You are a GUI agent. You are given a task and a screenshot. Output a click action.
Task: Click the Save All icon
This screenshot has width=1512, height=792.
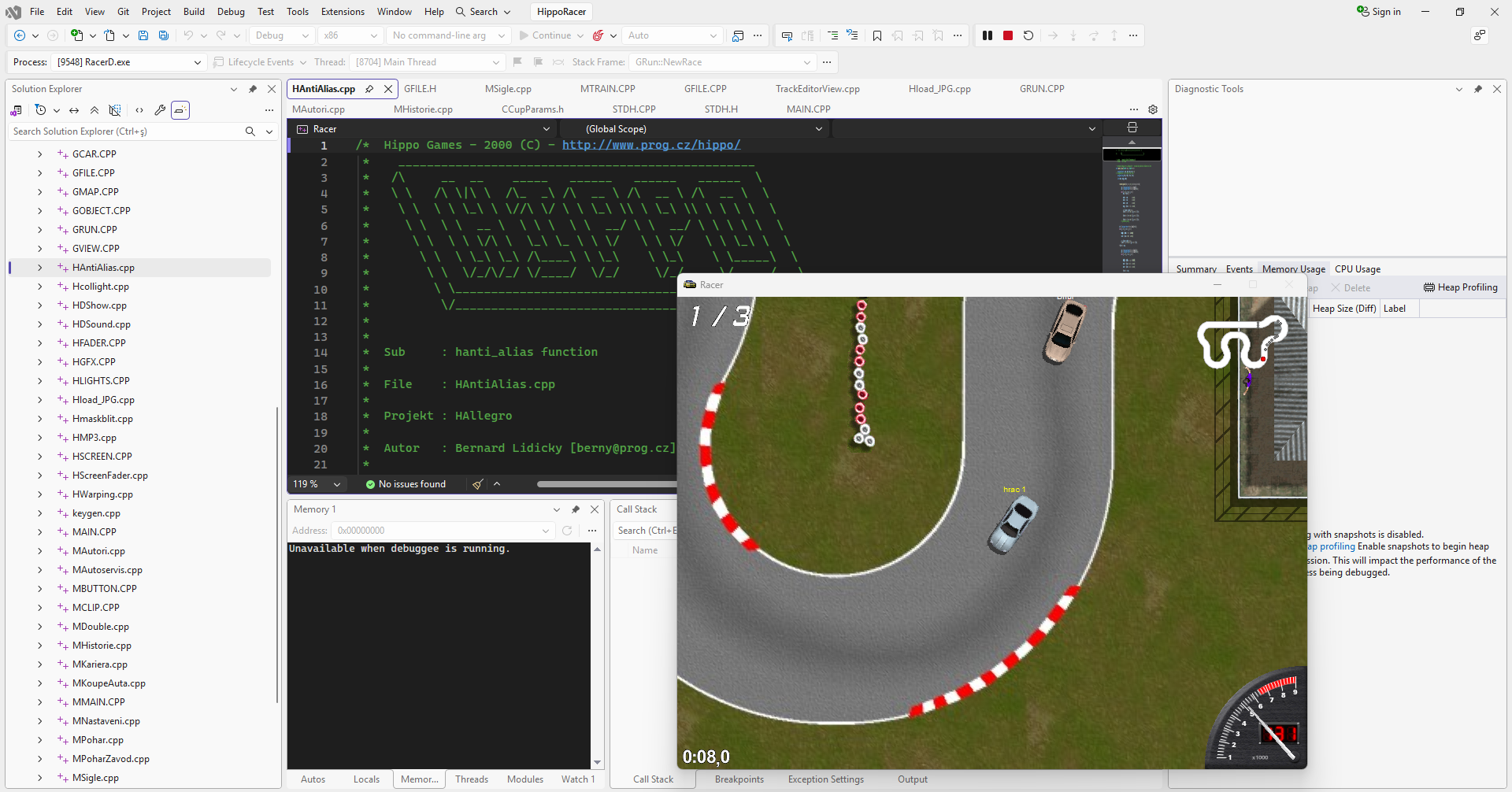(164, 35)
